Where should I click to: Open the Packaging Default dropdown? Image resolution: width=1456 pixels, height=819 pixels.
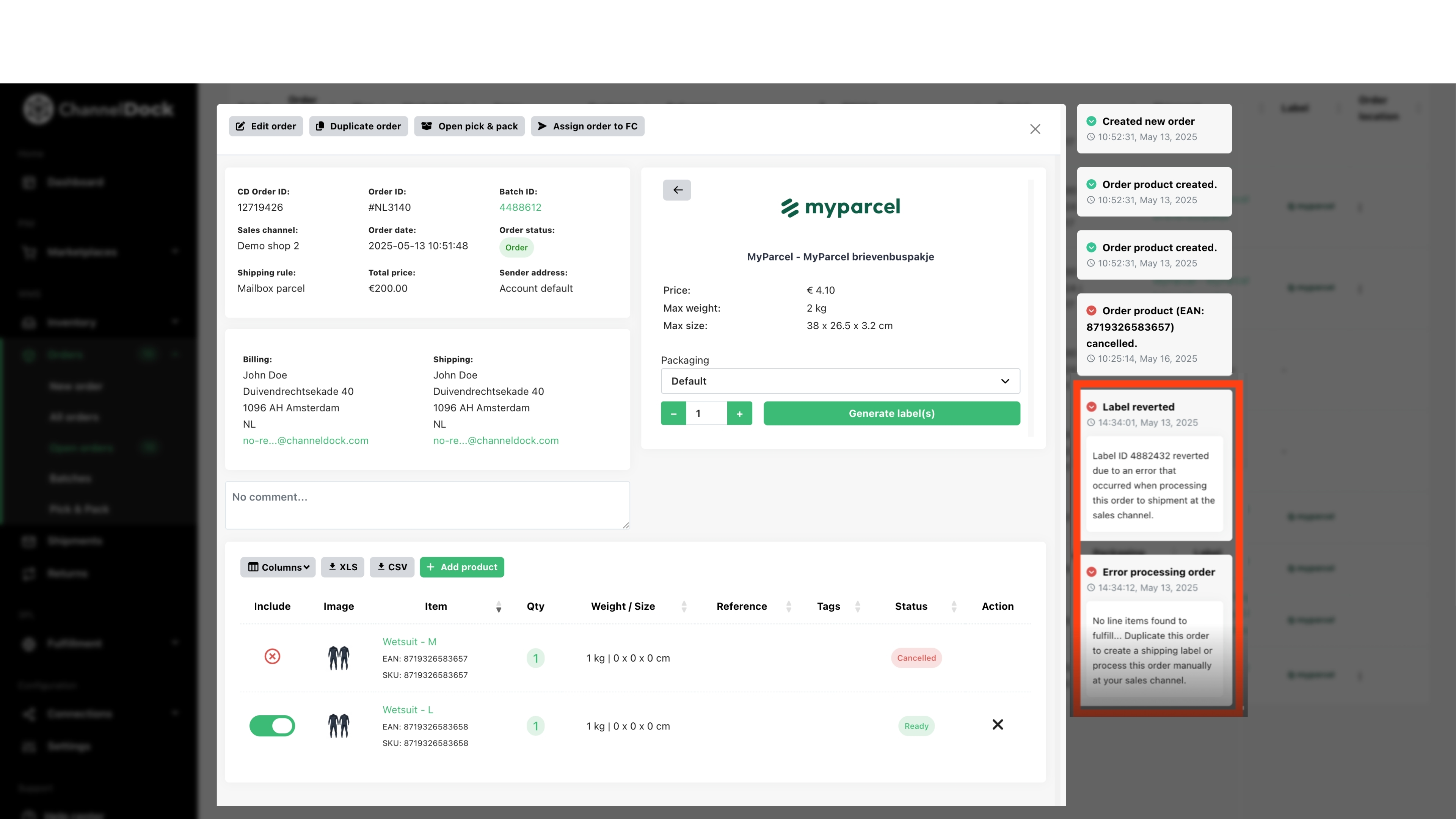[x=841, y=381]
